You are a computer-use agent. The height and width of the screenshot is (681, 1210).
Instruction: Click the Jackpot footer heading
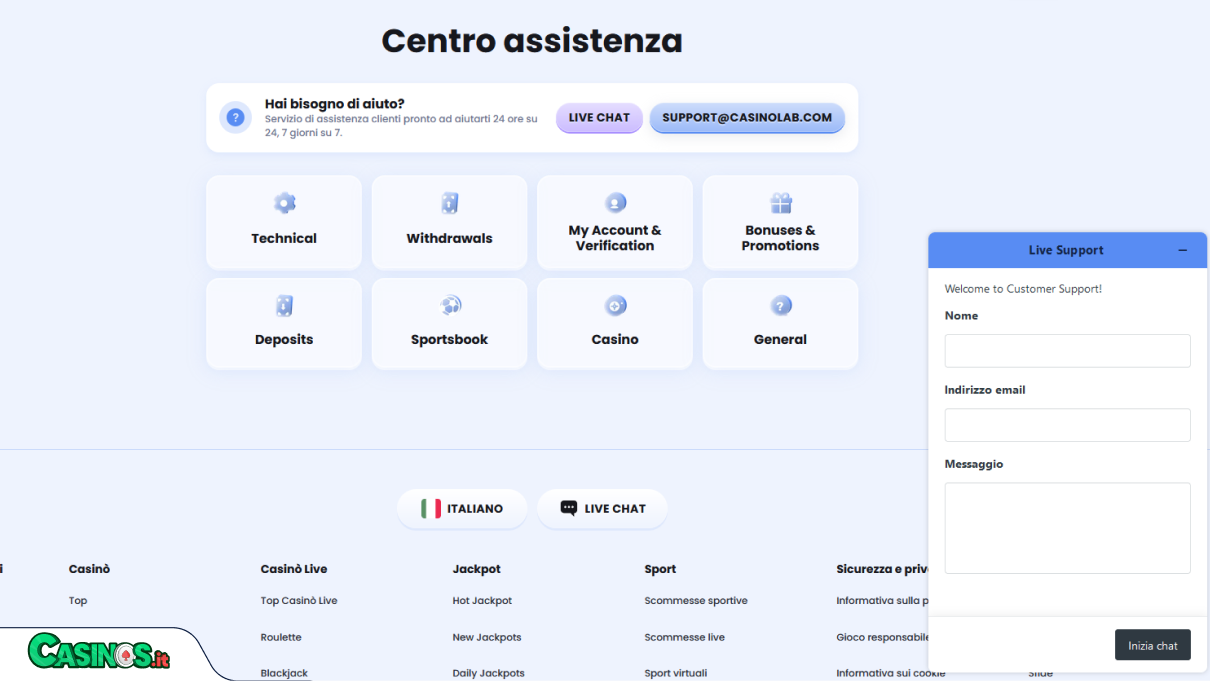[x=477, y=569]
